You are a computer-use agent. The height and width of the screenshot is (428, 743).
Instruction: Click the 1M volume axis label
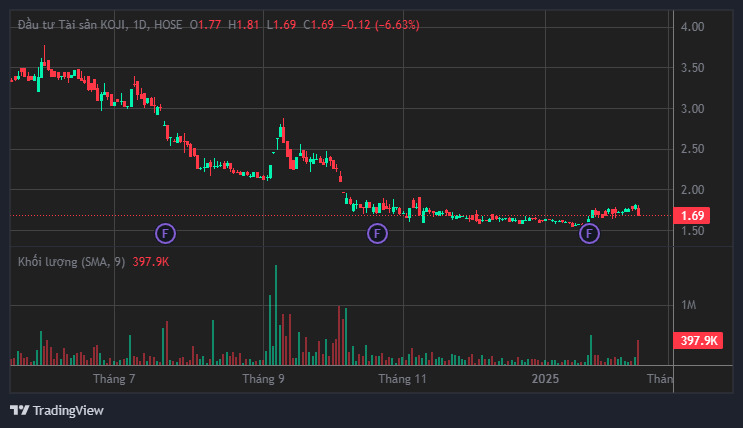[x=689, y=305]
